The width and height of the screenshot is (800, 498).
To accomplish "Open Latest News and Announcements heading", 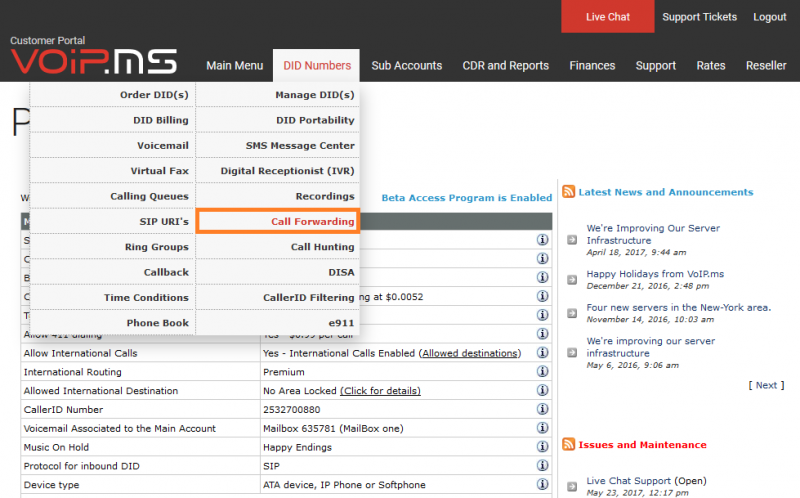I will coord(666,192).
